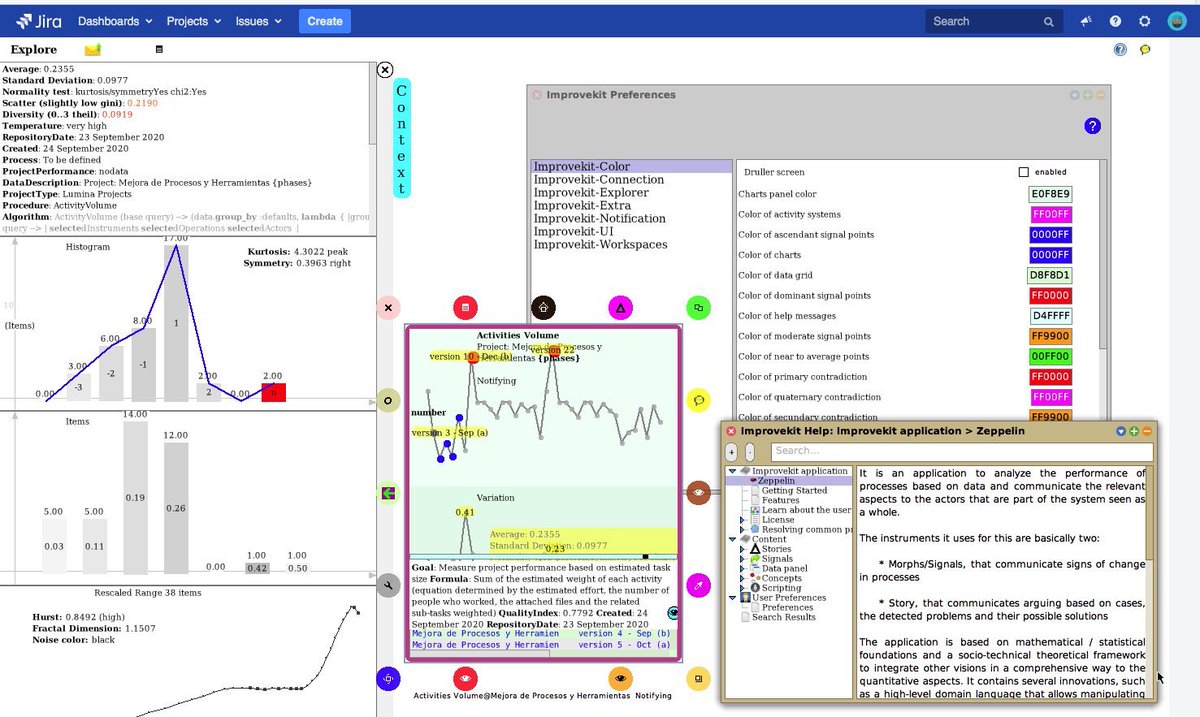Click the gray wrench circle button
1200x717 pixels.
click(388, 586)
